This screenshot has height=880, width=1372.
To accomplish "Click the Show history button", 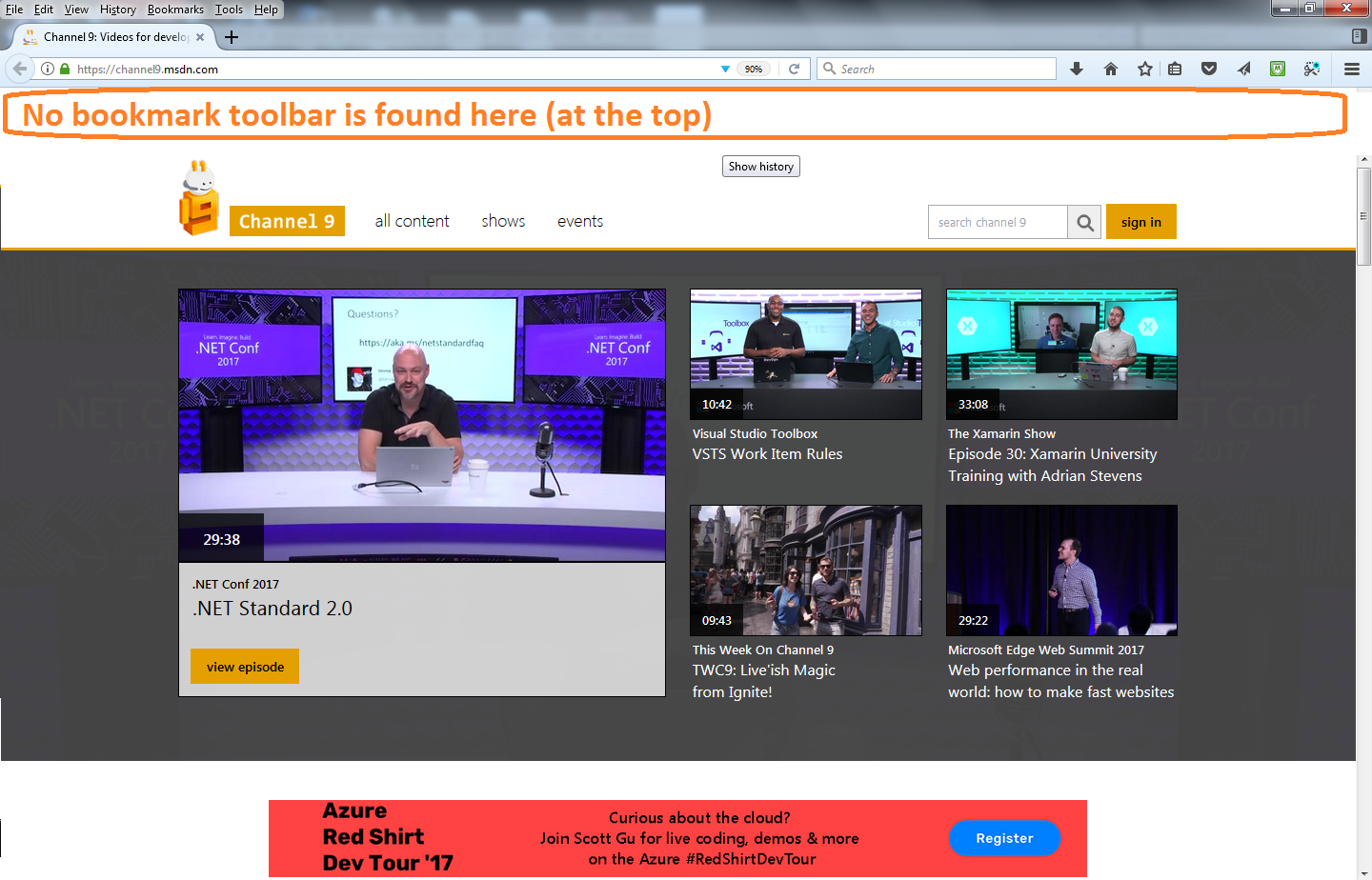I will point(761,167).
